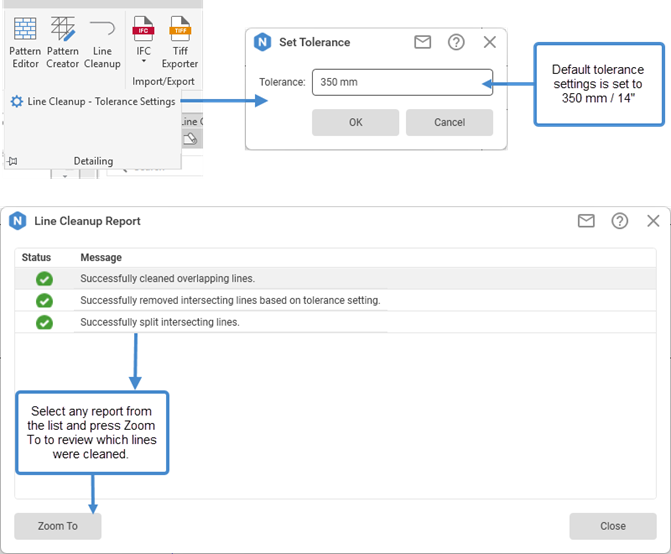Pin the Detailing panel with pushpin icon
The image size is (671, 554).
[12, 161]
